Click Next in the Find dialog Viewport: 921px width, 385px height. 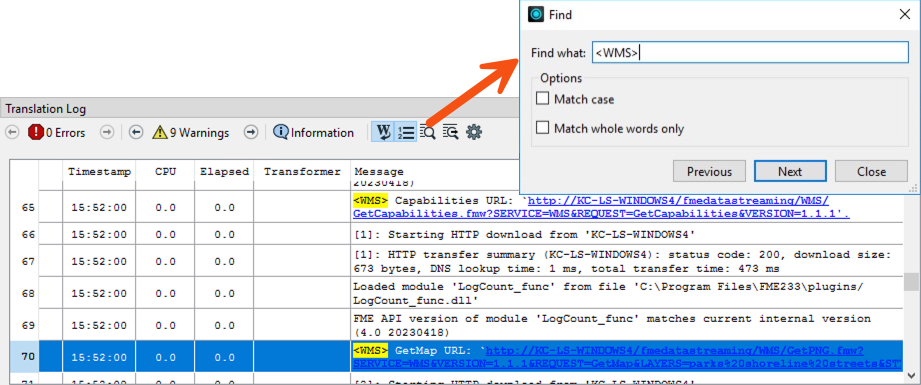coord(790,171)
